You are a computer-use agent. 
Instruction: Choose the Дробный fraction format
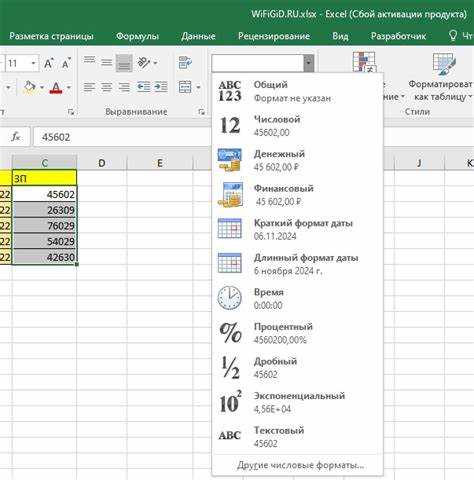click(x=297, y=368)
